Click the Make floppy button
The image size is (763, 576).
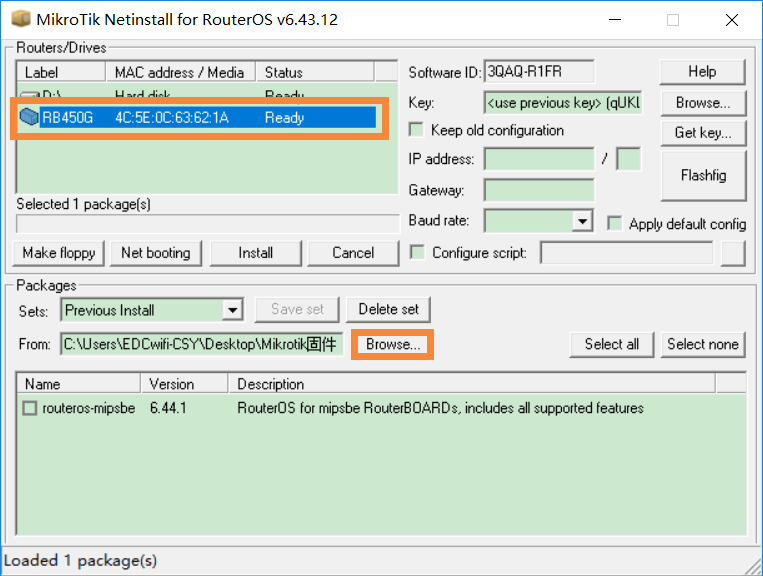click(58, 253)
